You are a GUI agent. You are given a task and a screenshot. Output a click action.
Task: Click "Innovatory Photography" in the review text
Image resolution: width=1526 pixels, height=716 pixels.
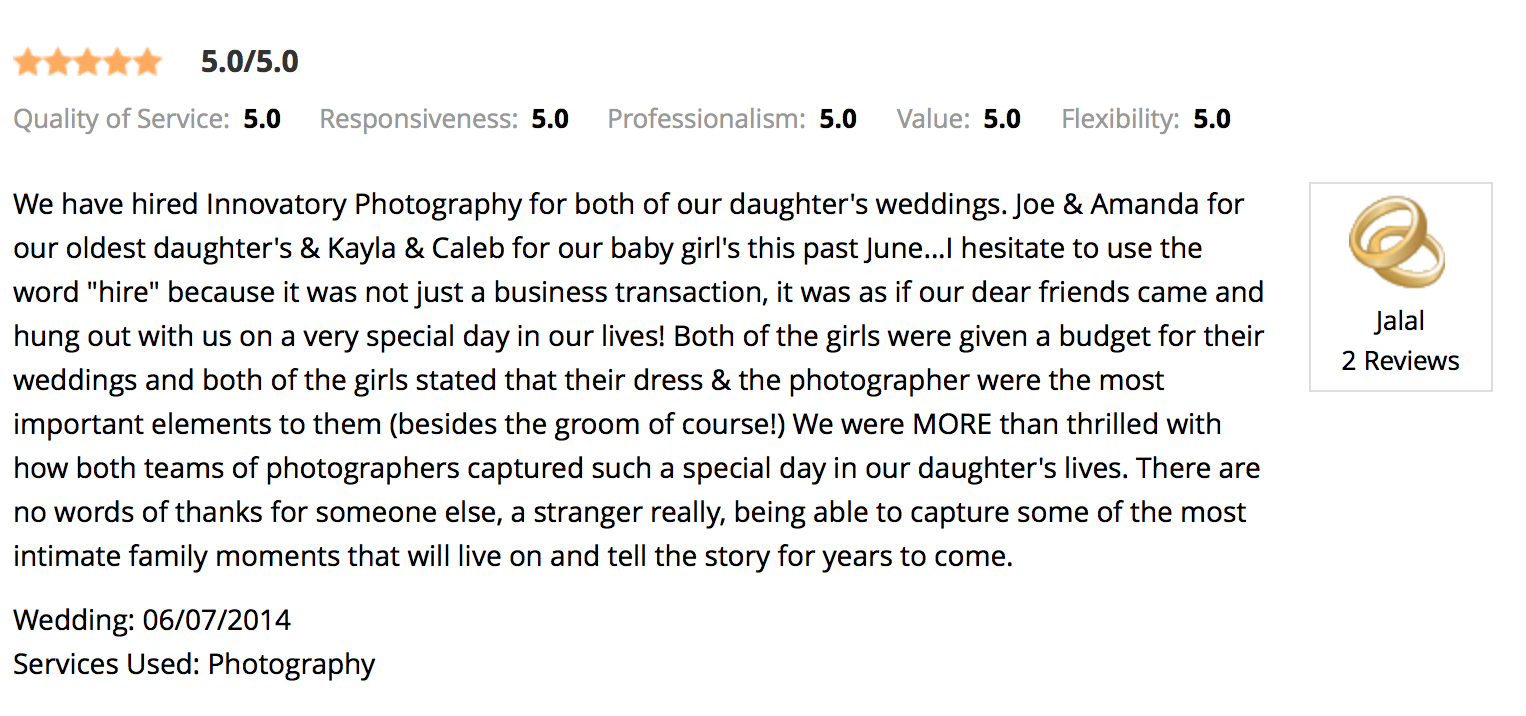pos(363,205)
